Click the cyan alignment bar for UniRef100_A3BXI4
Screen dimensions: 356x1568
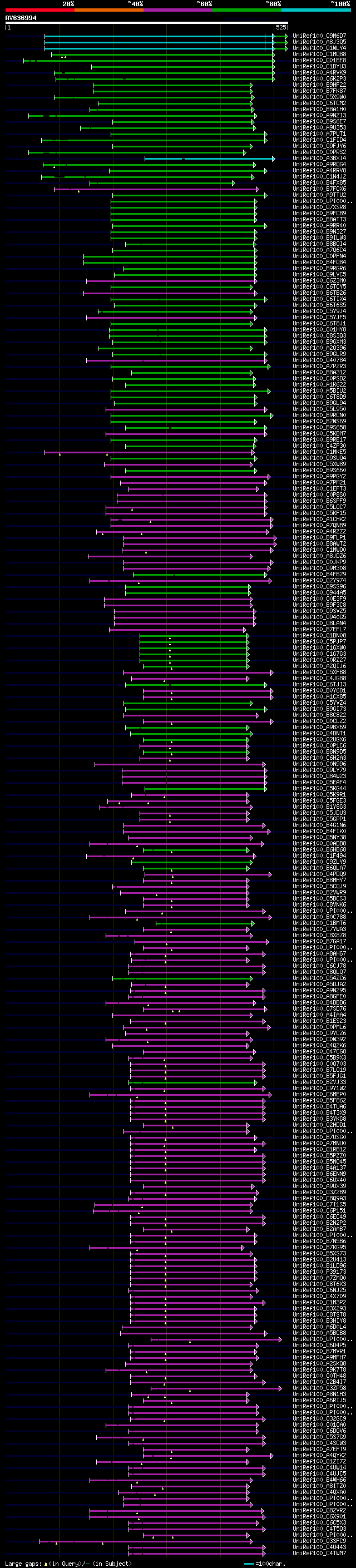(209, 159)
